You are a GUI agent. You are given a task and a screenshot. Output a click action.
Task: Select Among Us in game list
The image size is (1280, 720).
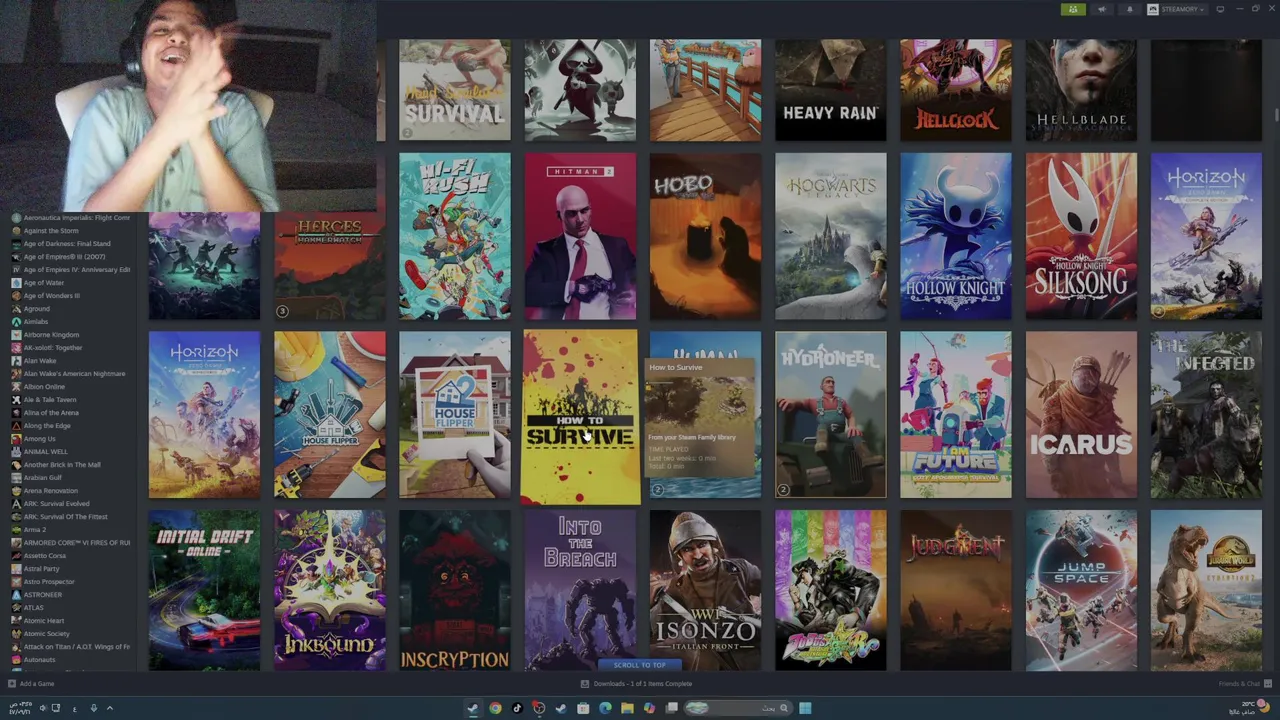point(39,439)
